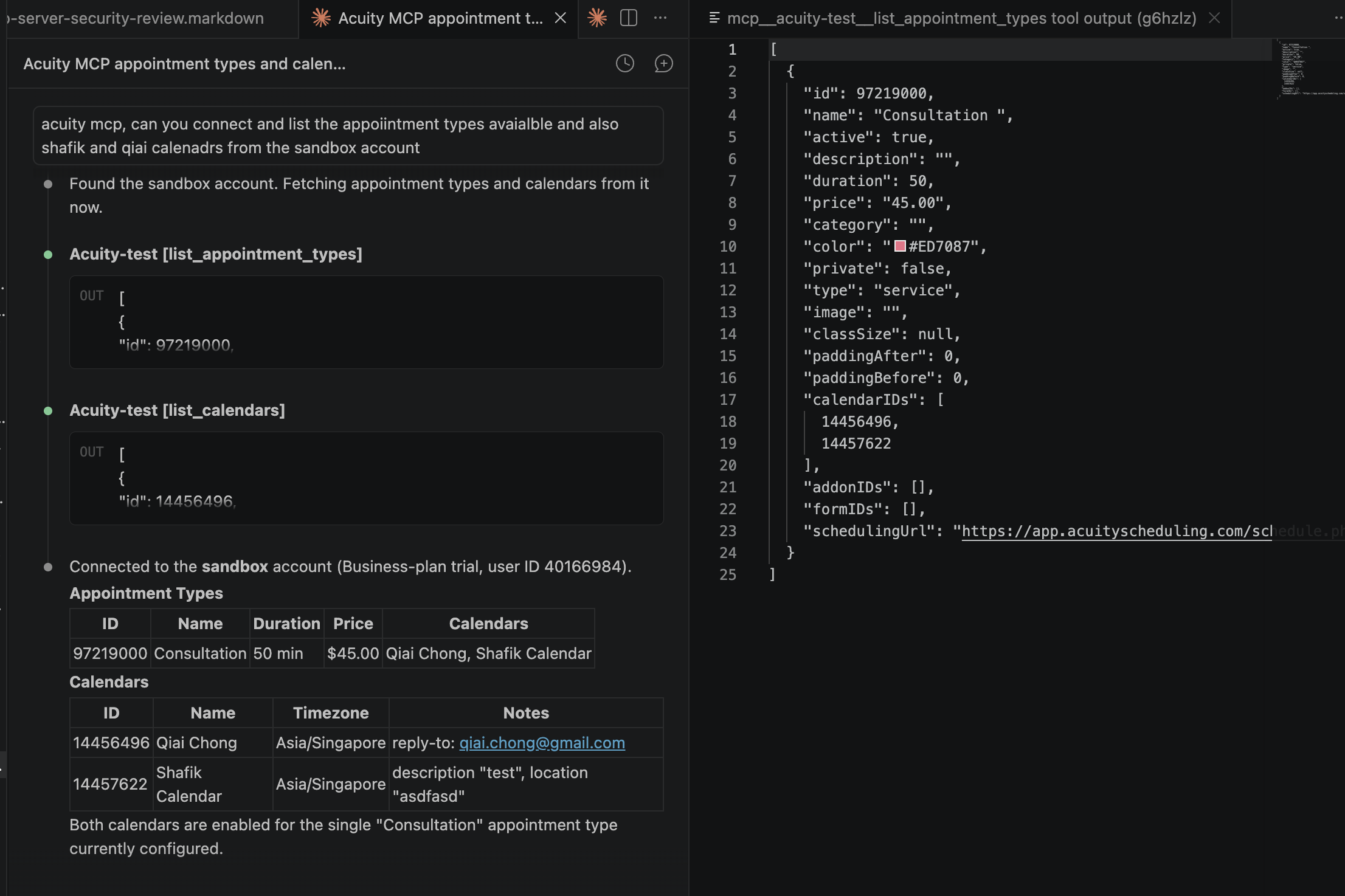Click line number 17 in gutter

coord(727,400)
